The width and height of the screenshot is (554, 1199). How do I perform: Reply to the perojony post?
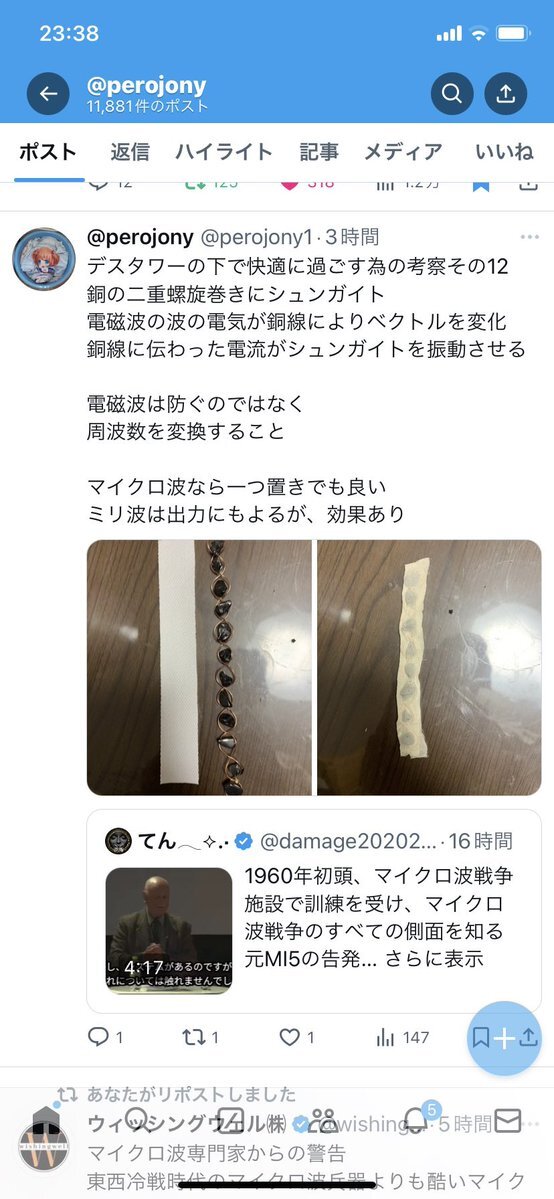click(105, 1037)
